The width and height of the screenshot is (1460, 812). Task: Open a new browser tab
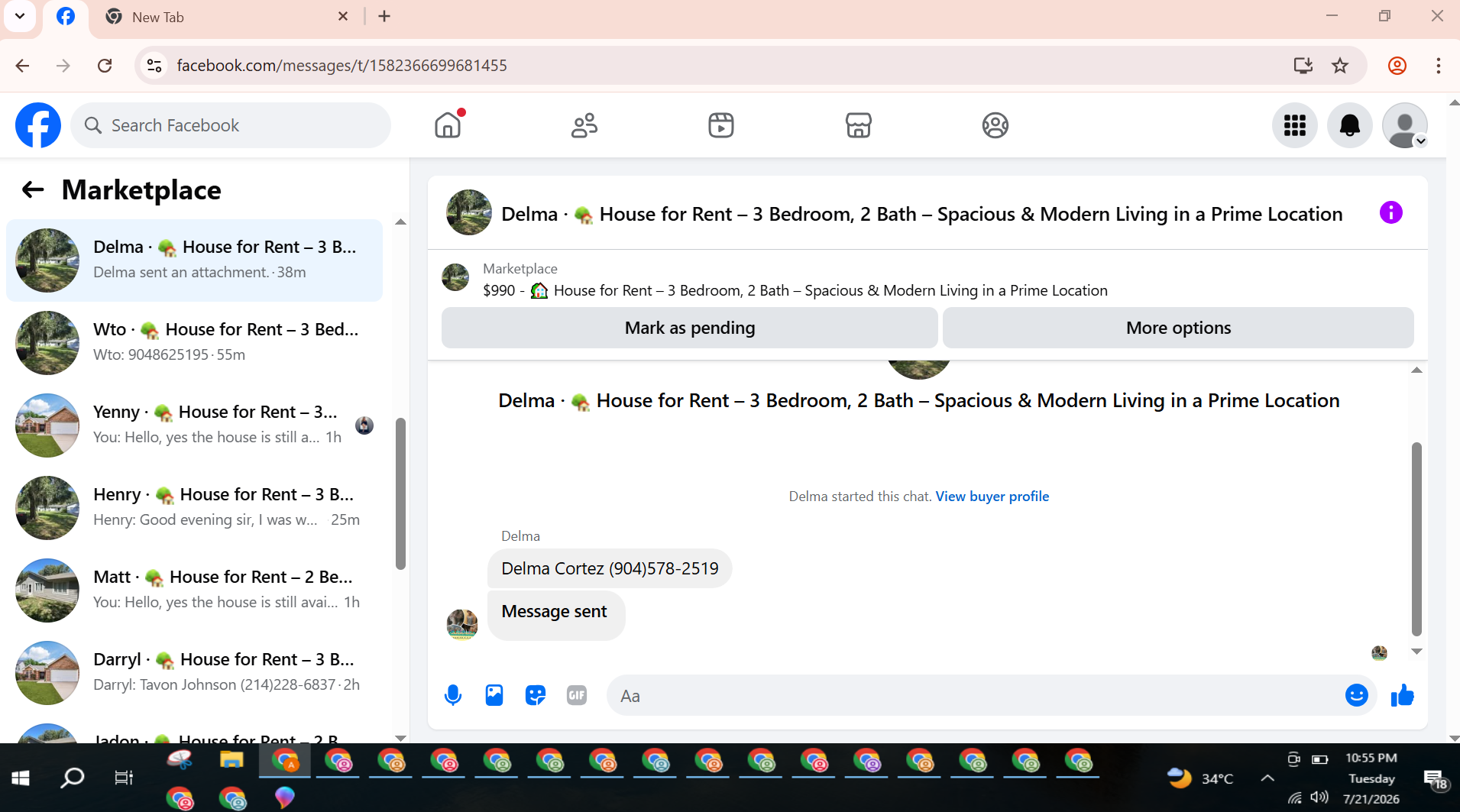click(384, 16)
